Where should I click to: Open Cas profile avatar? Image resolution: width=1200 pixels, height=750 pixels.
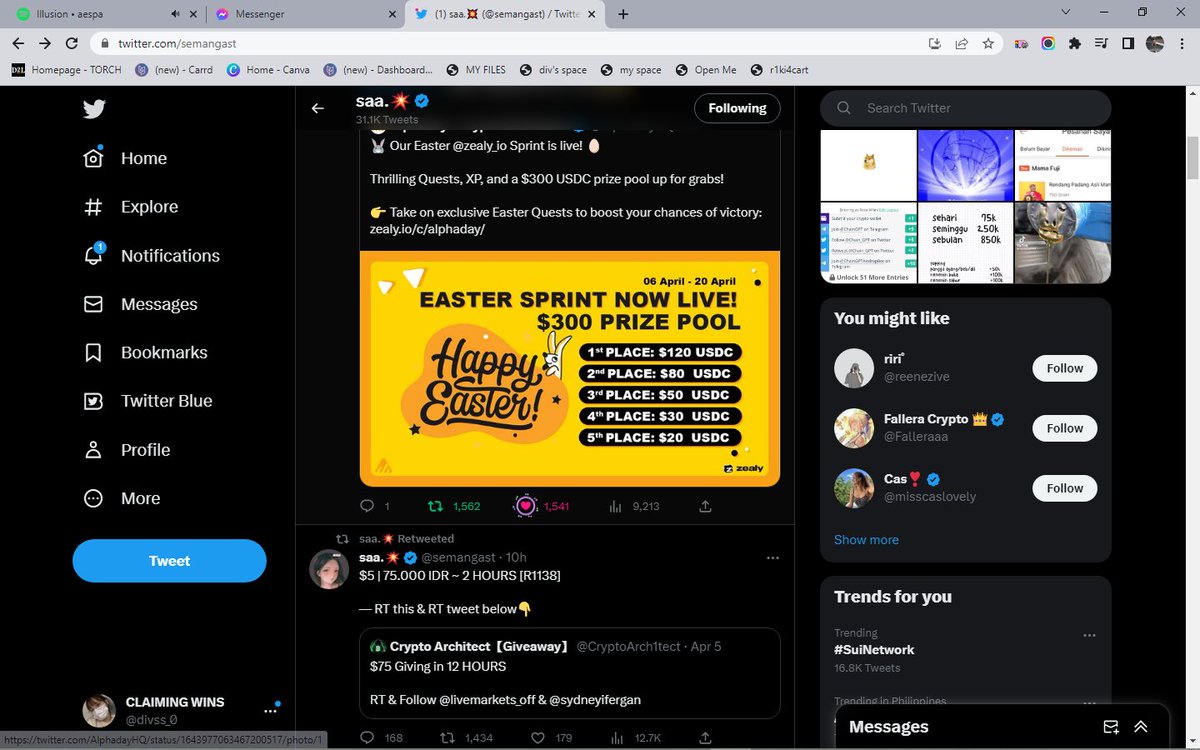point(854,488)
